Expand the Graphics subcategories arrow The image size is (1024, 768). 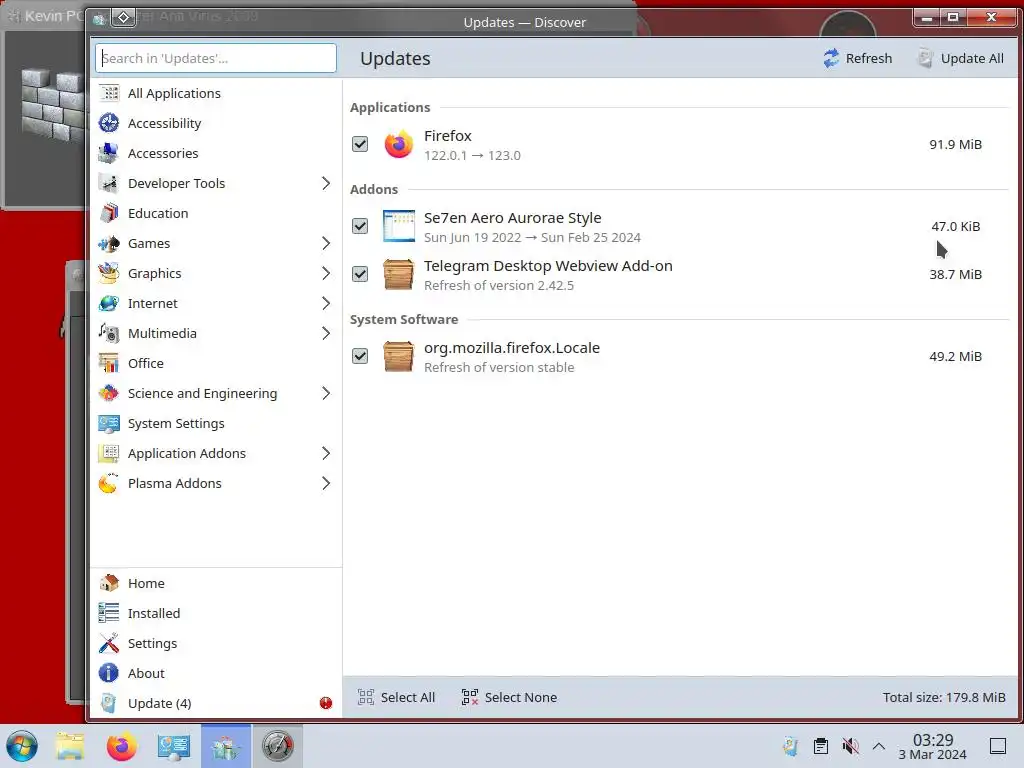(x=326, y=274)
